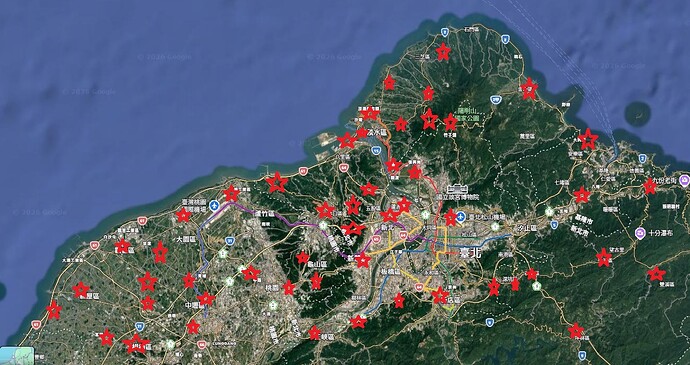The width and height of the screenshot is (690, 365).
Task: Select the green highway shield below 七堵區
Action: tap(549, 212)
